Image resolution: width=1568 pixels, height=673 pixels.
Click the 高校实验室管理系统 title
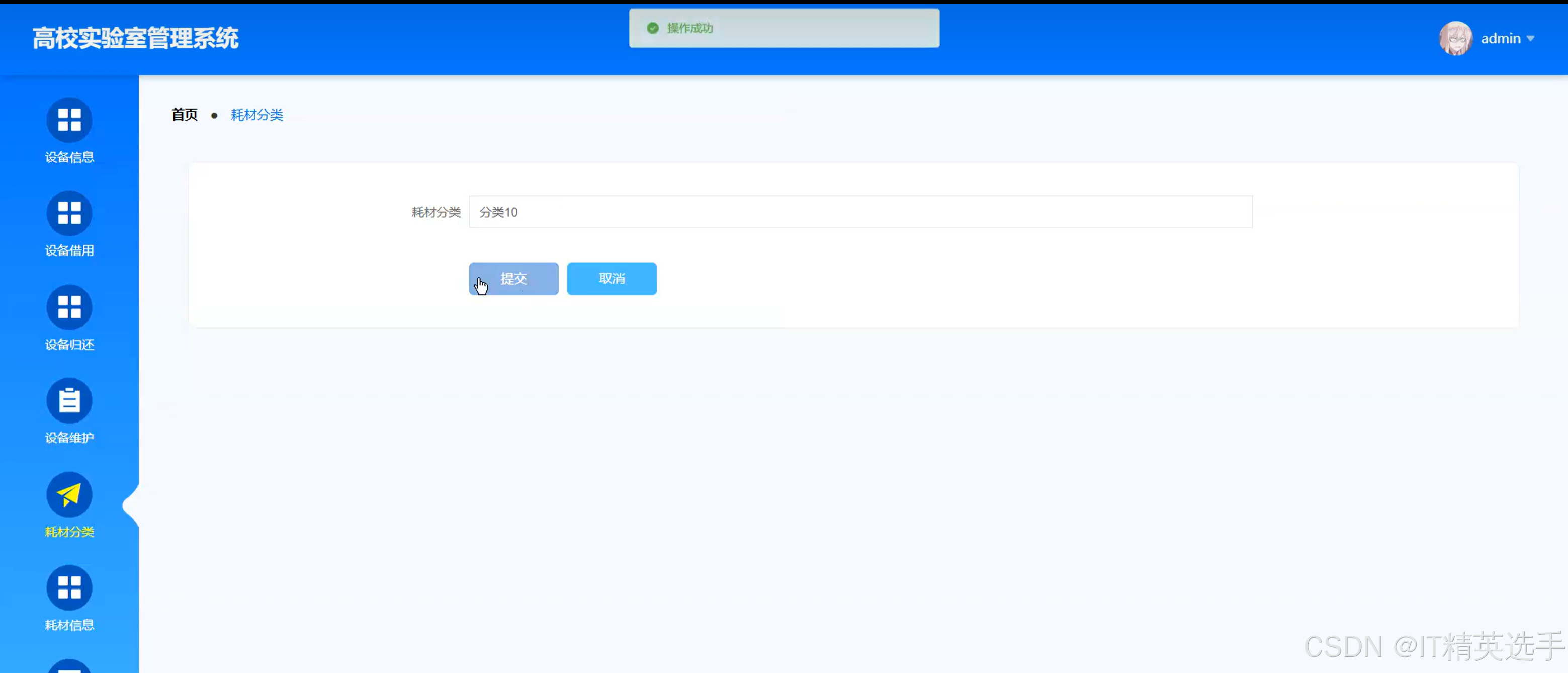[x=135, y=38]
